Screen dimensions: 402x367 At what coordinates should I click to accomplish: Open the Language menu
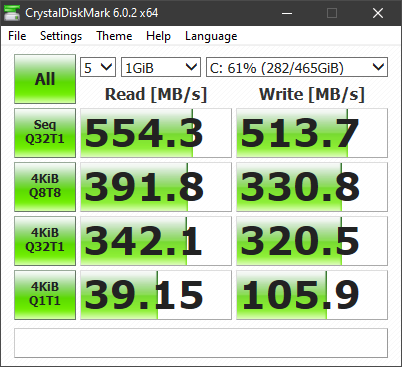pos(211,36)
